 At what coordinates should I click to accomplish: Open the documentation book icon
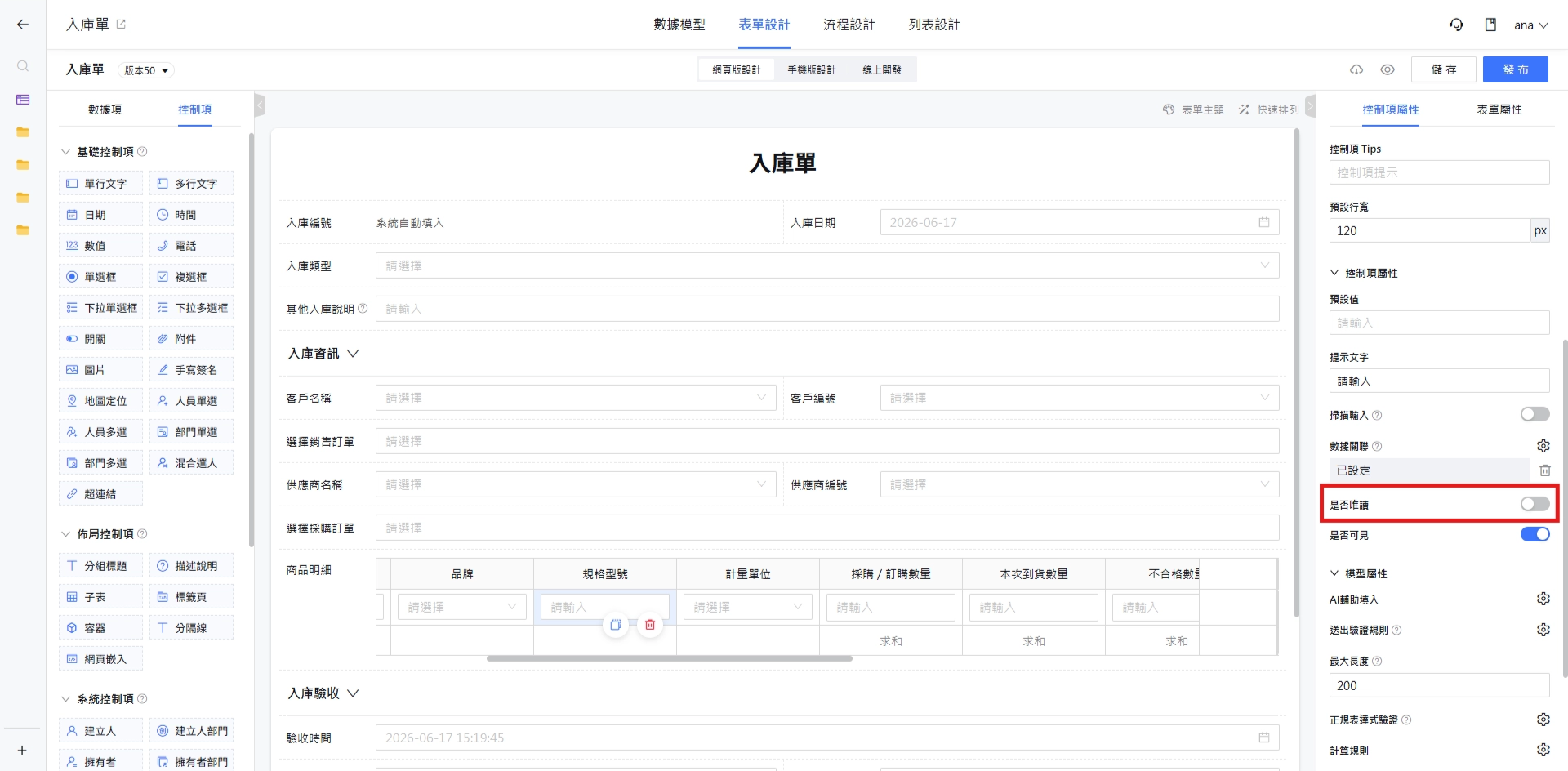(x=1490, y=25)
